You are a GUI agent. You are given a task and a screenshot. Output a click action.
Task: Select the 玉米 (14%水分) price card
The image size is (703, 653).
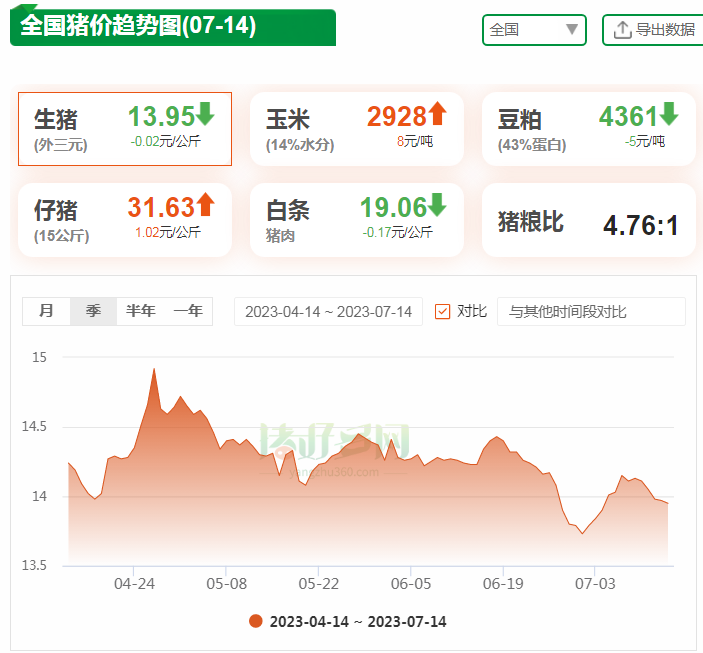[356, 129]
